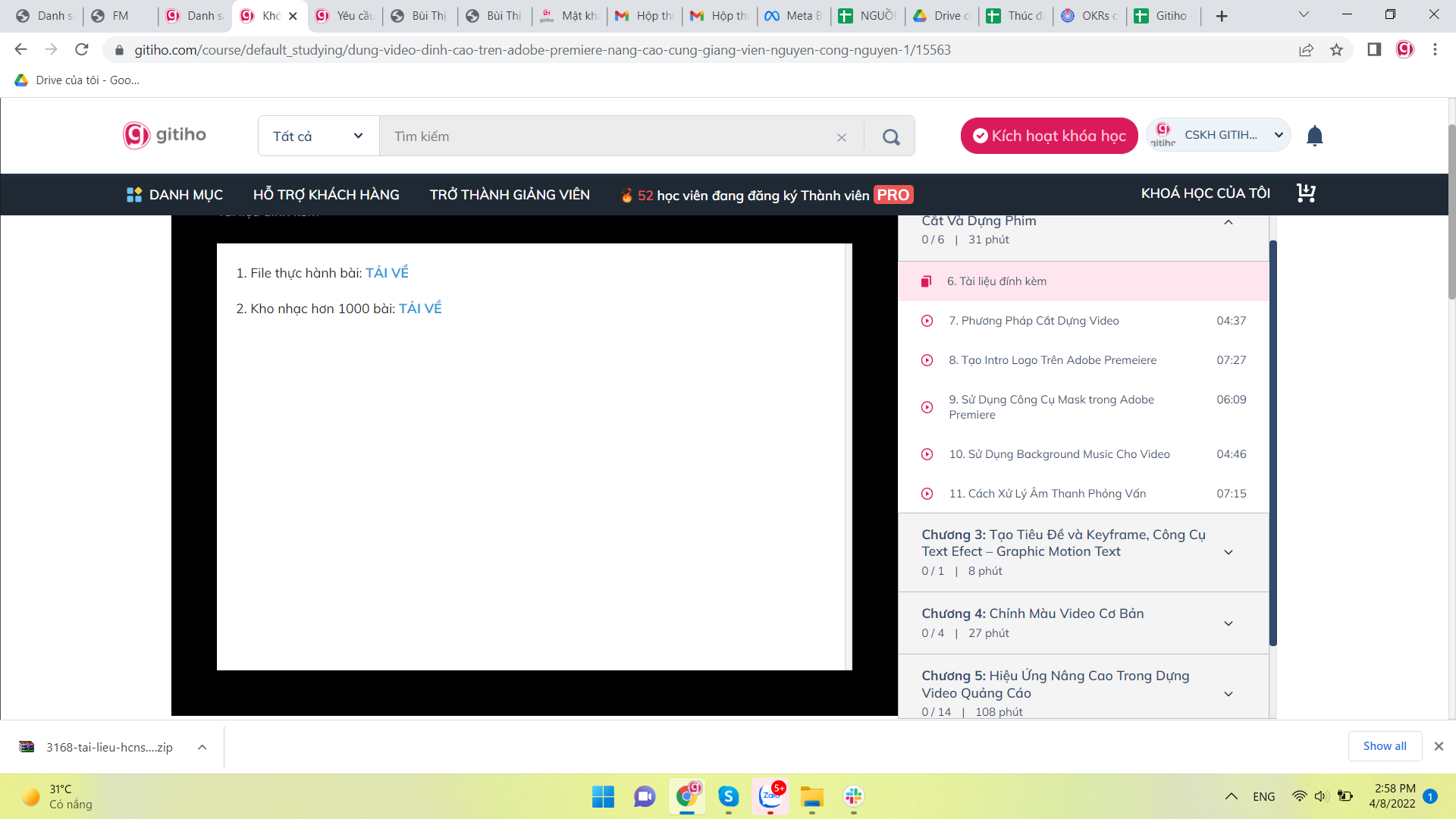1456x819 pixels.
Task: Open Slack from the taskbar
Action: click(x=854, y=796)
